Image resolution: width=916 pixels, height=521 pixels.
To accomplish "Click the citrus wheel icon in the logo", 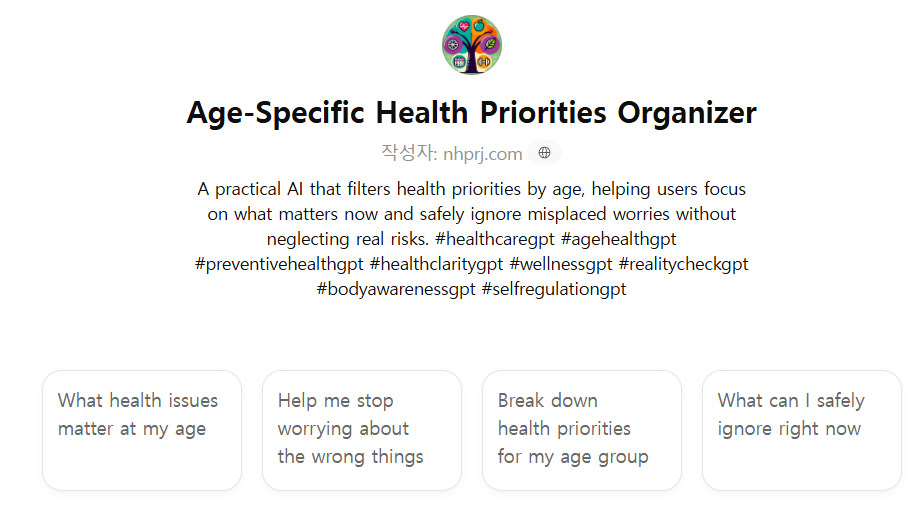I will coord(453,44).
